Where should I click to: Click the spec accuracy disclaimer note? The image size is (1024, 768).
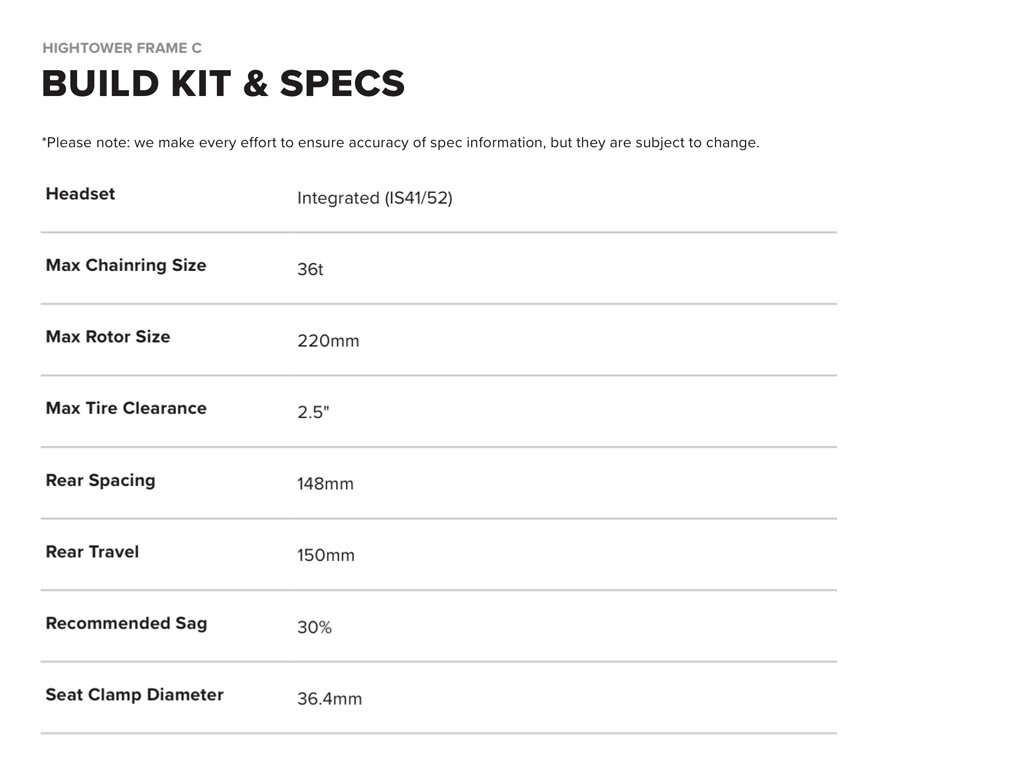coord(400,142)
